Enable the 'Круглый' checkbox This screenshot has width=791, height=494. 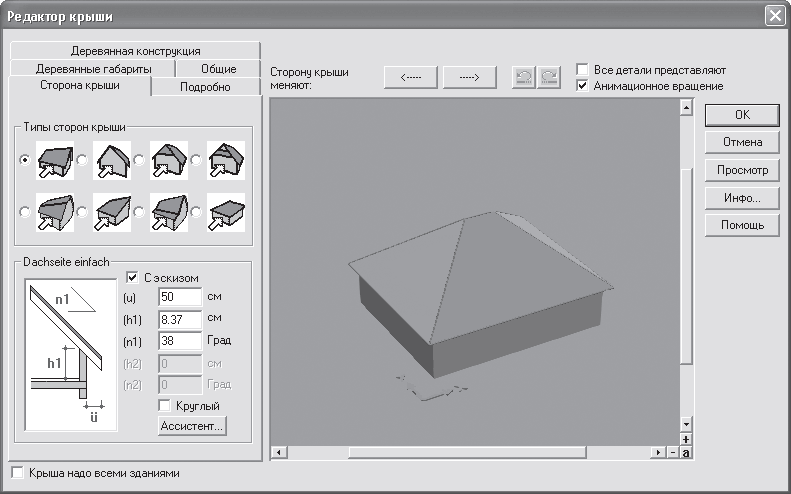pyautogui.click(x=164, y=405)
